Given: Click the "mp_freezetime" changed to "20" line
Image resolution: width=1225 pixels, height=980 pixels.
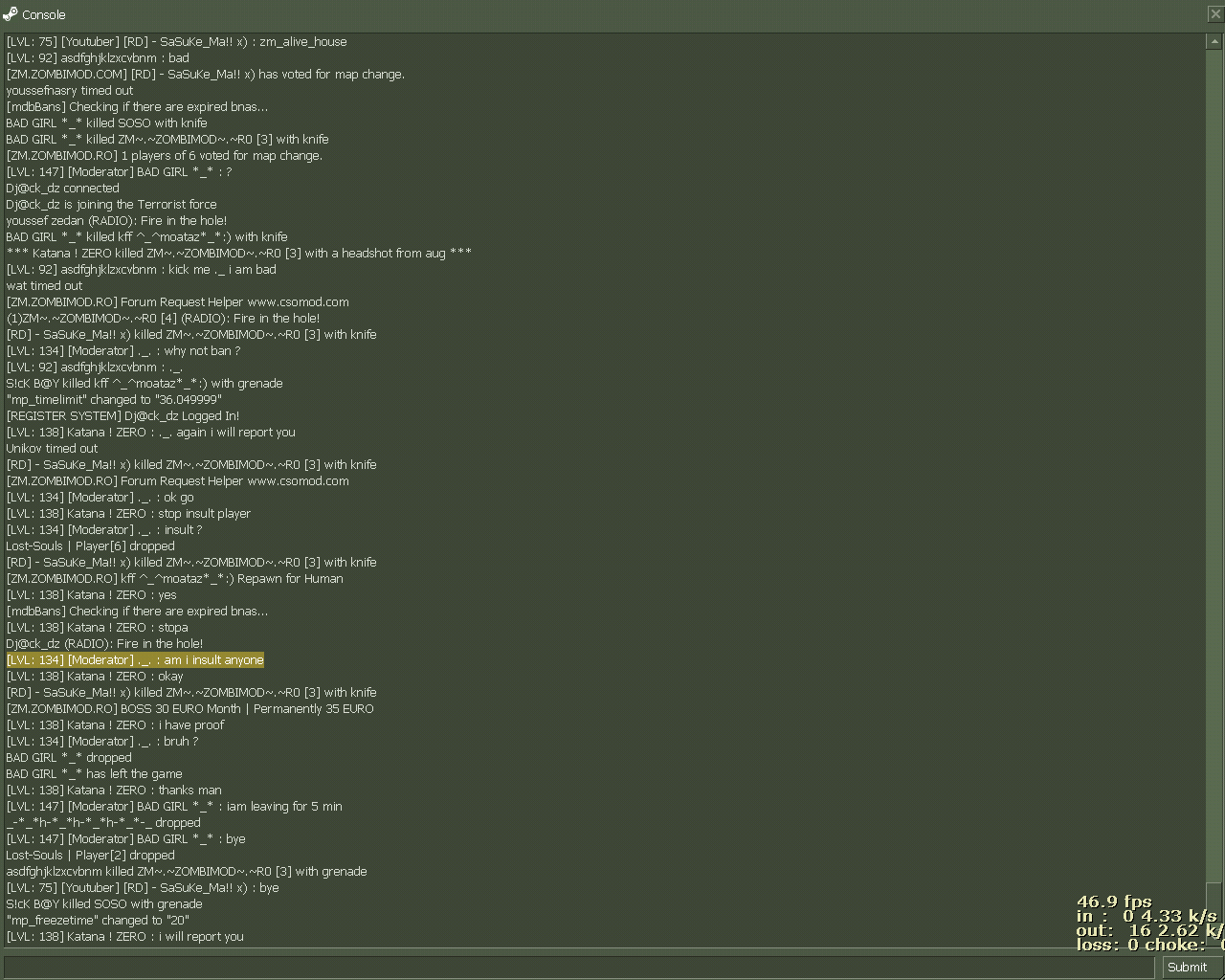Looking at the screenshot, I should click(98, 921).
